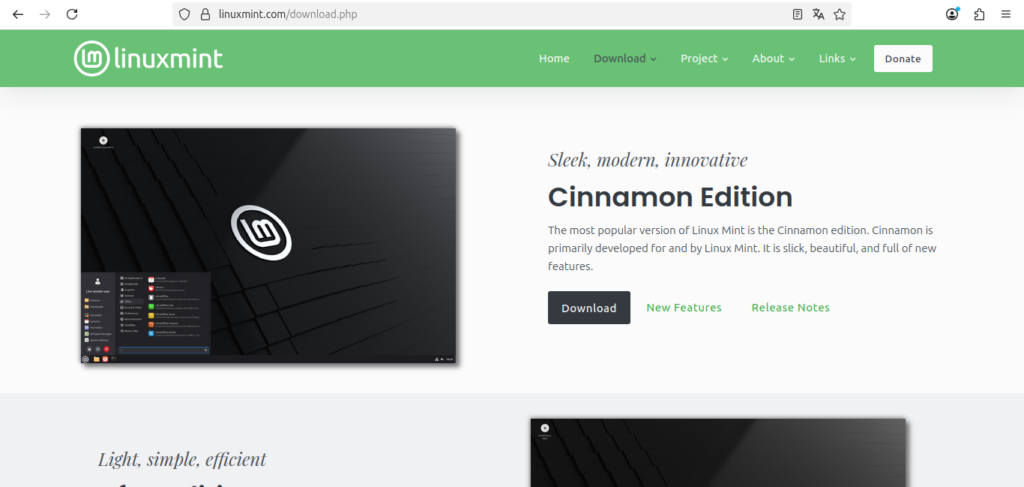Screen dimensions: 1024x487
Task: Reload the page with refresh icon
Action: 72,15
